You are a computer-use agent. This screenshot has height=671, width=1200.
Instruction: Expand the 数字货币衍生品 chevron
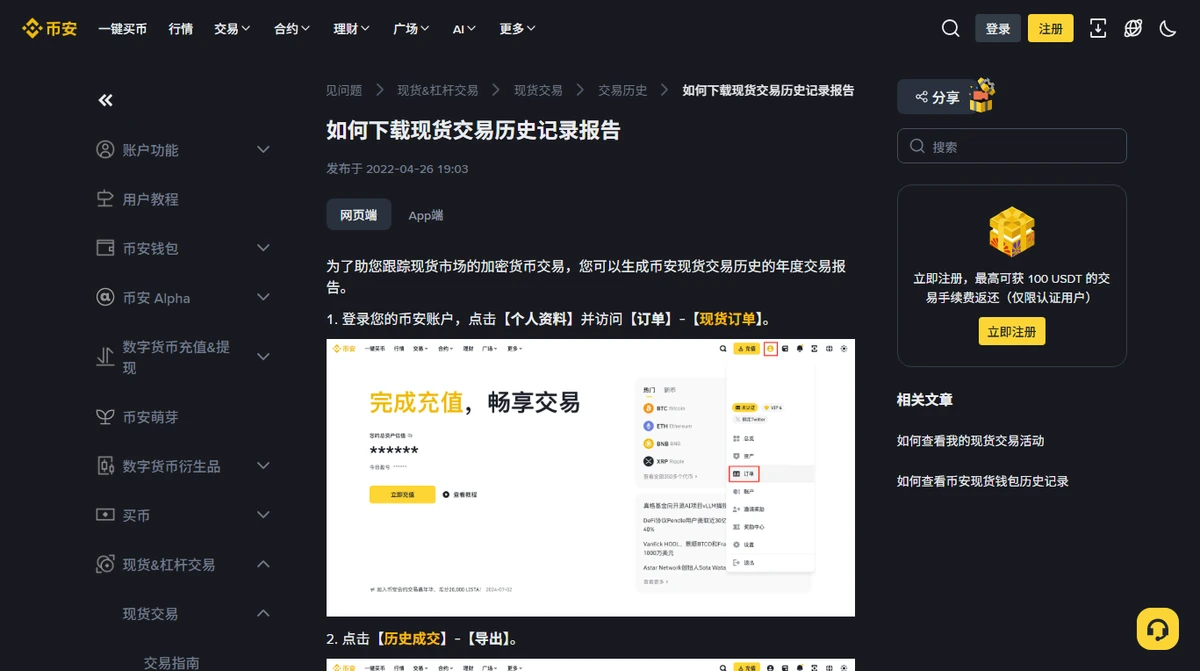[263, 465]
